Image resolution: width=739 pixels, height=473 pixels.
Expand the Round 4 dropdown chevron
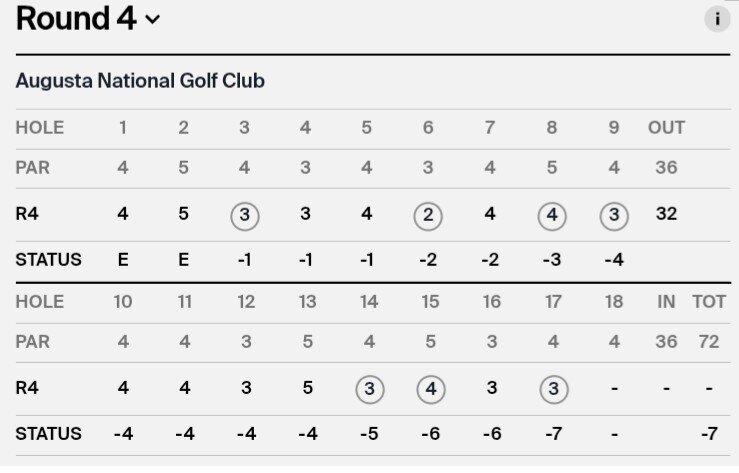152,20
